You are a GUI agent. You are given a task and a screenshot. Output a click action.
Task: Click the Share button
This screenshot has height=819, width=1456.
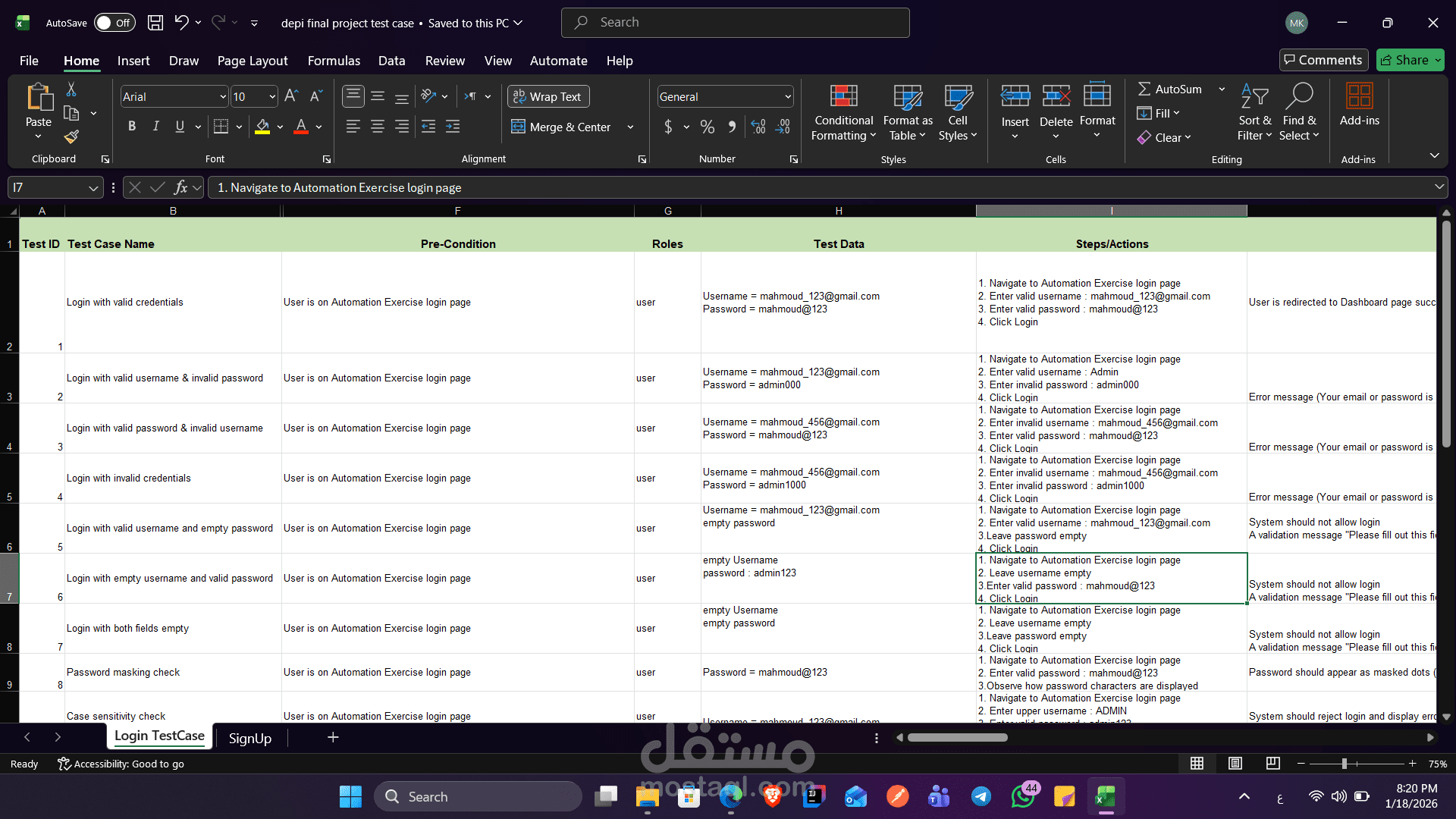click(x=1410, y=60)
